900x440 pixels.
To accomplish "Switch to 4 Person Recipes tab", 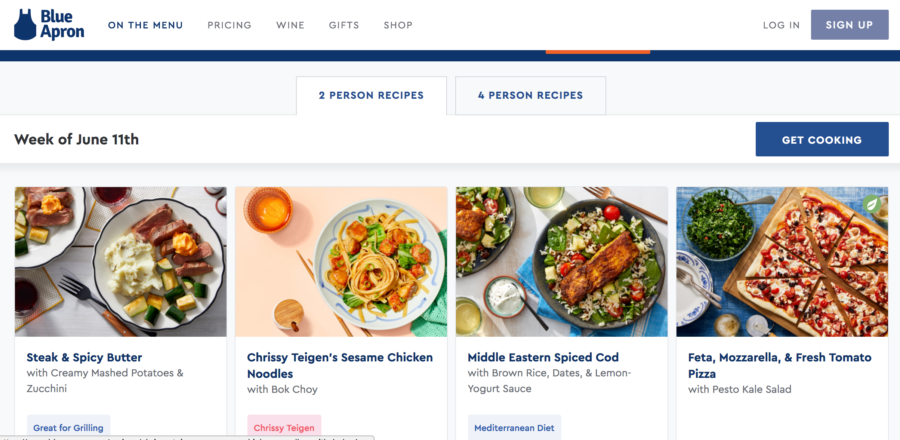I will (x=530, y=96).
